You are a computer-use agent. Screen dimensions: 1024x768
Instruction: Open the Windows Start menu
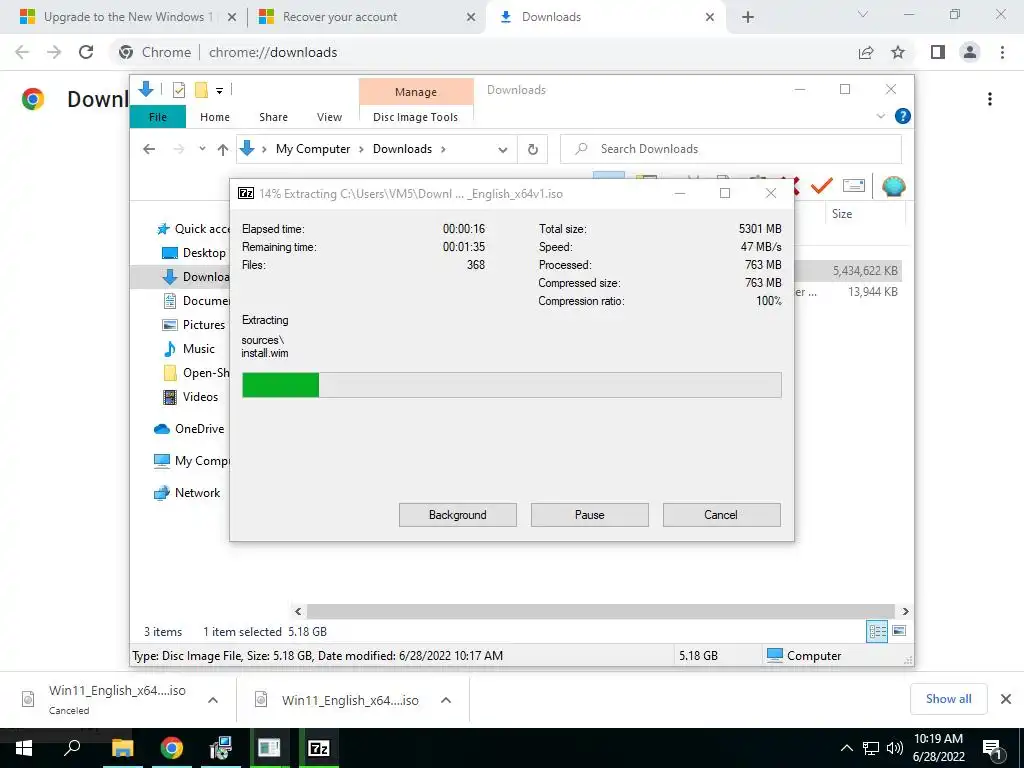[24, 748]
